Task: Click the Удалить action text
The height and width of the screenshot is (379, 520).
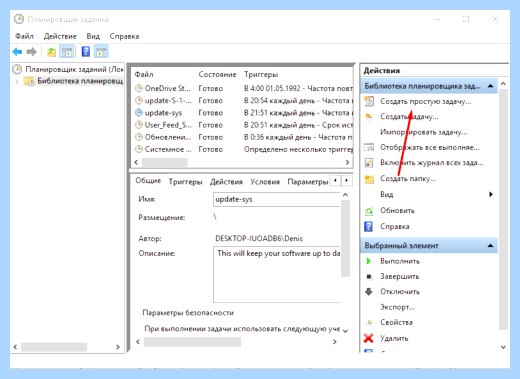Action: coord(394,338)
